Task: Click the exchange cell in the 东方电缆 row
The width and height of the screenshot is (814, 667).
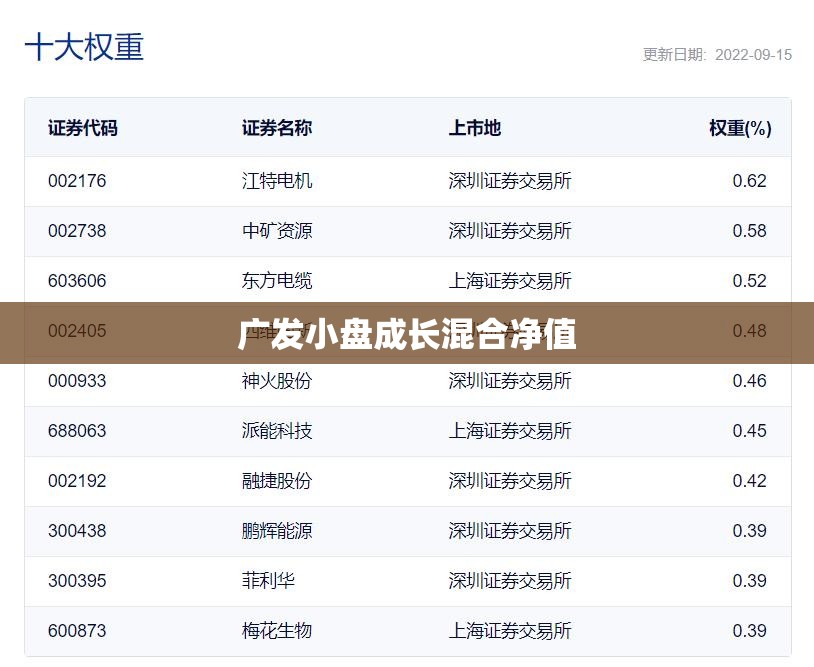Action: pos(510,281)
